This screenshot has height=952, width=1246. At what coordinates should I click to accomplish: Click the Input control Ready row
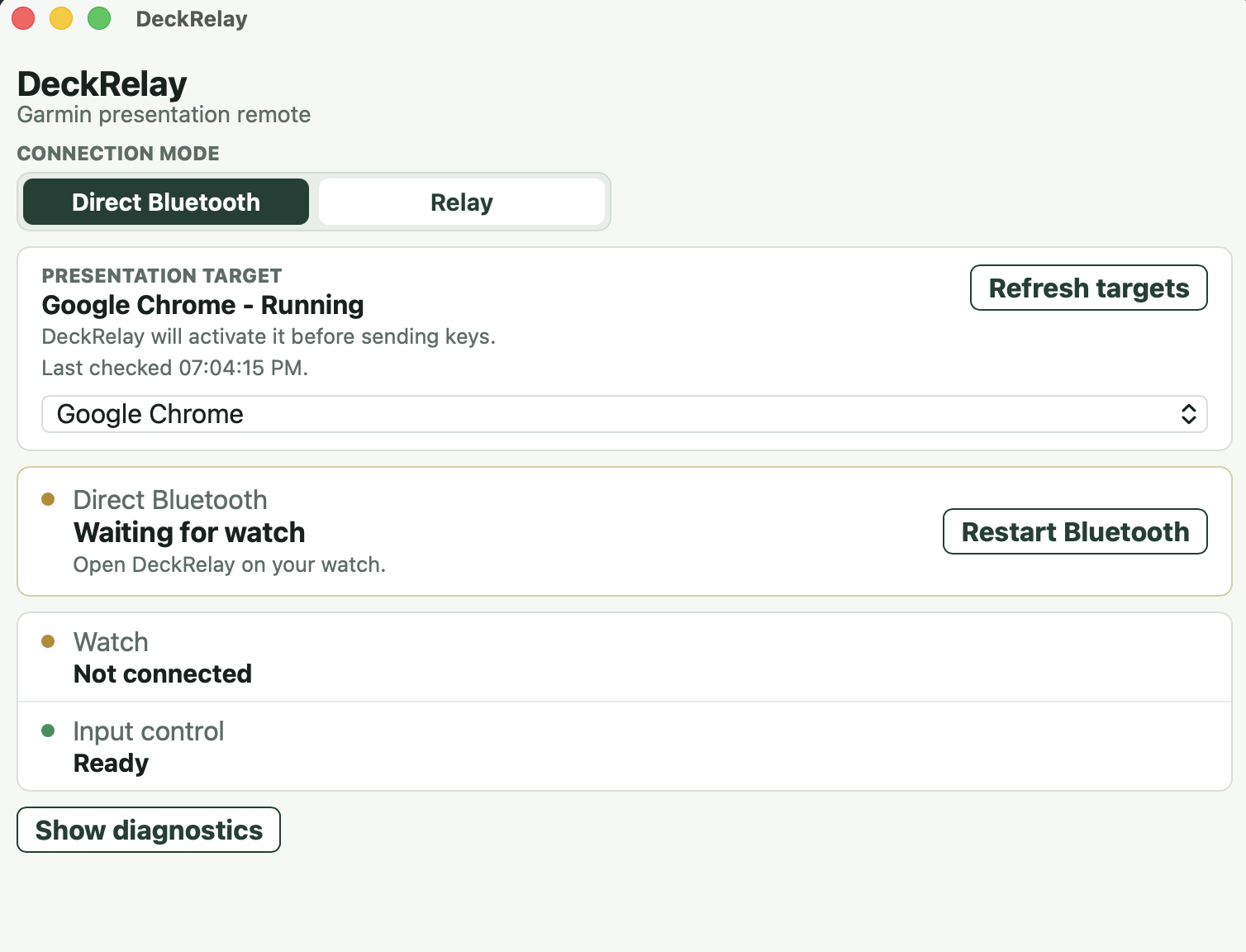(625, 747)
